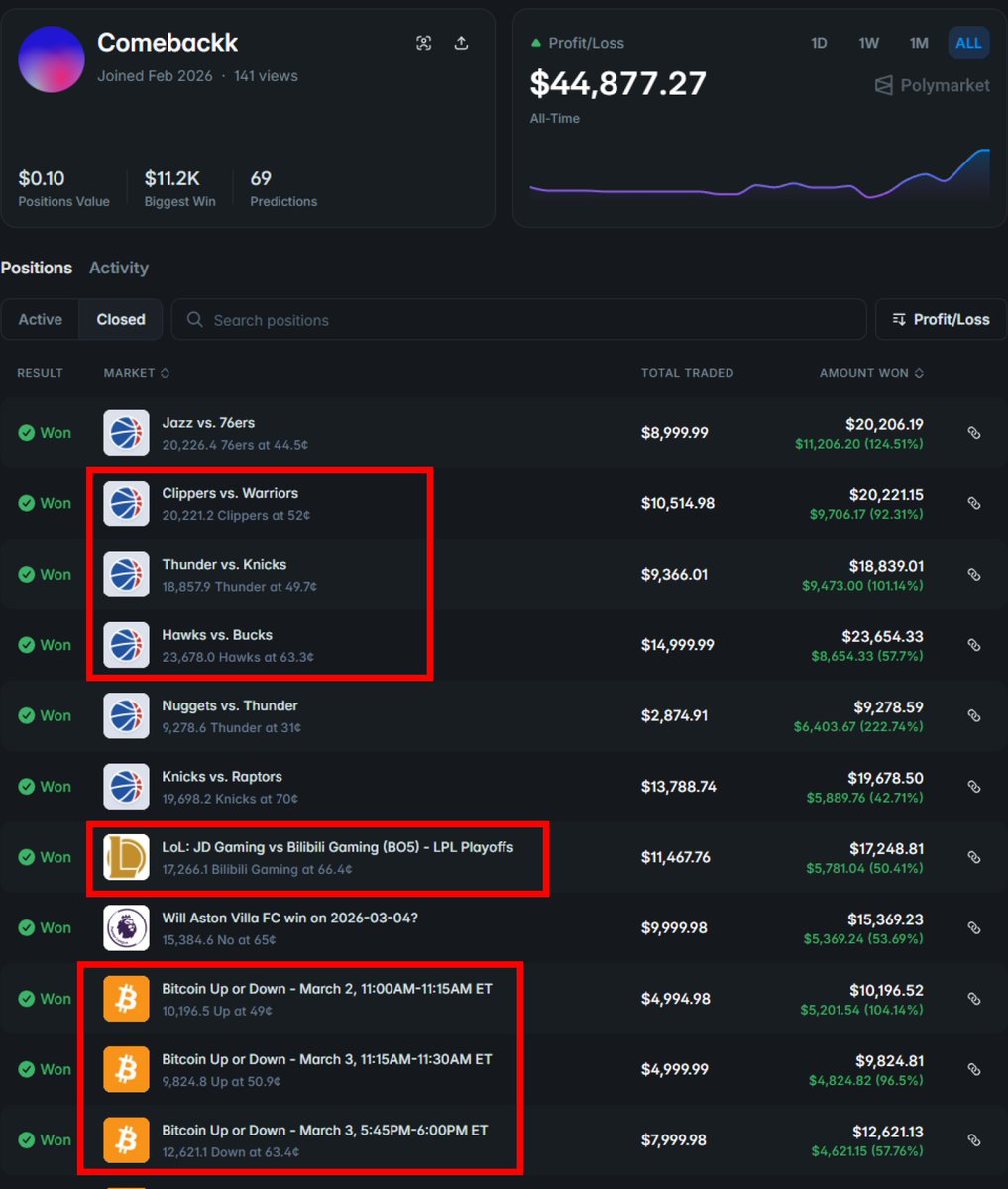Switch to the Positions tab

click(x=37, y=268)
